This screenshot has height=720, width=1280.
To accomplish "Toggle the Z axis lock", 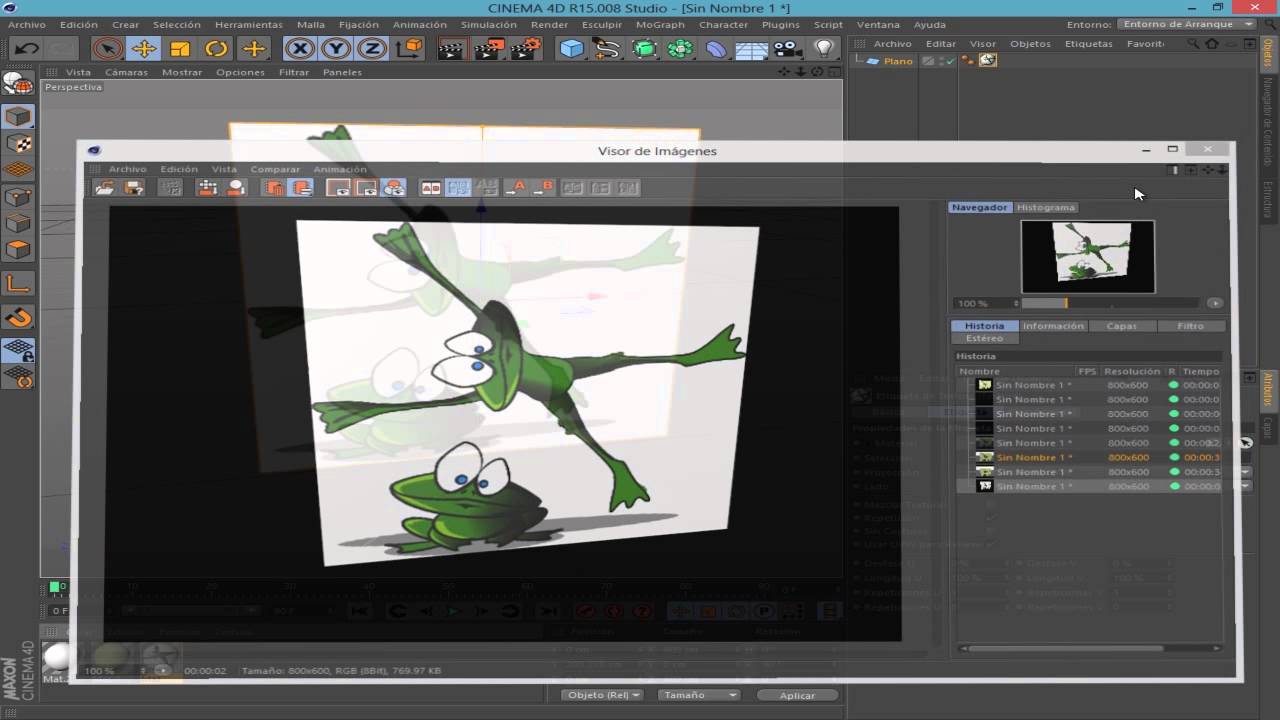I will [372, 48].
